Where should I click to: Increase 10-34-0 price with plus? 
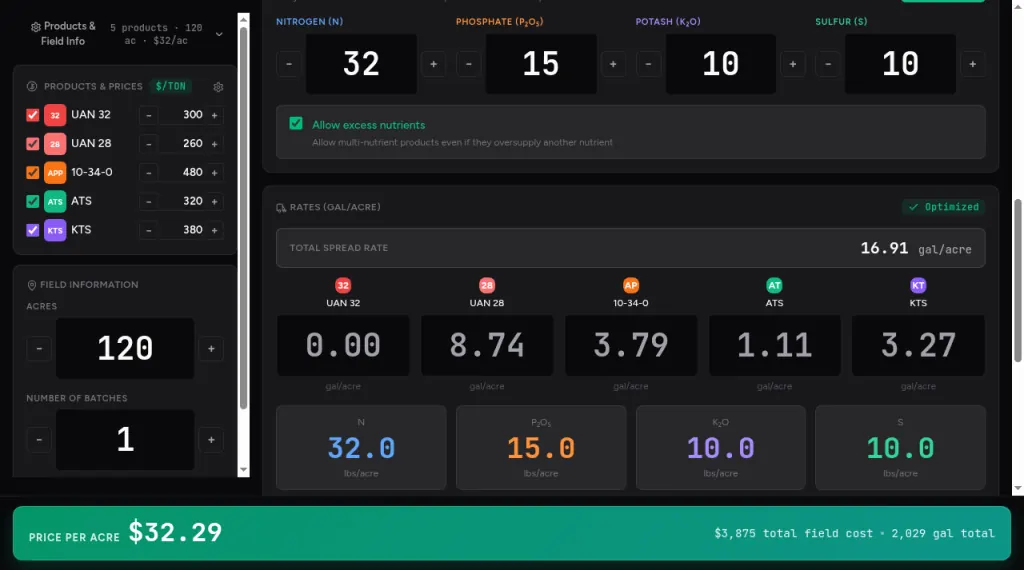pyautogui.click(x=214, y=172)
